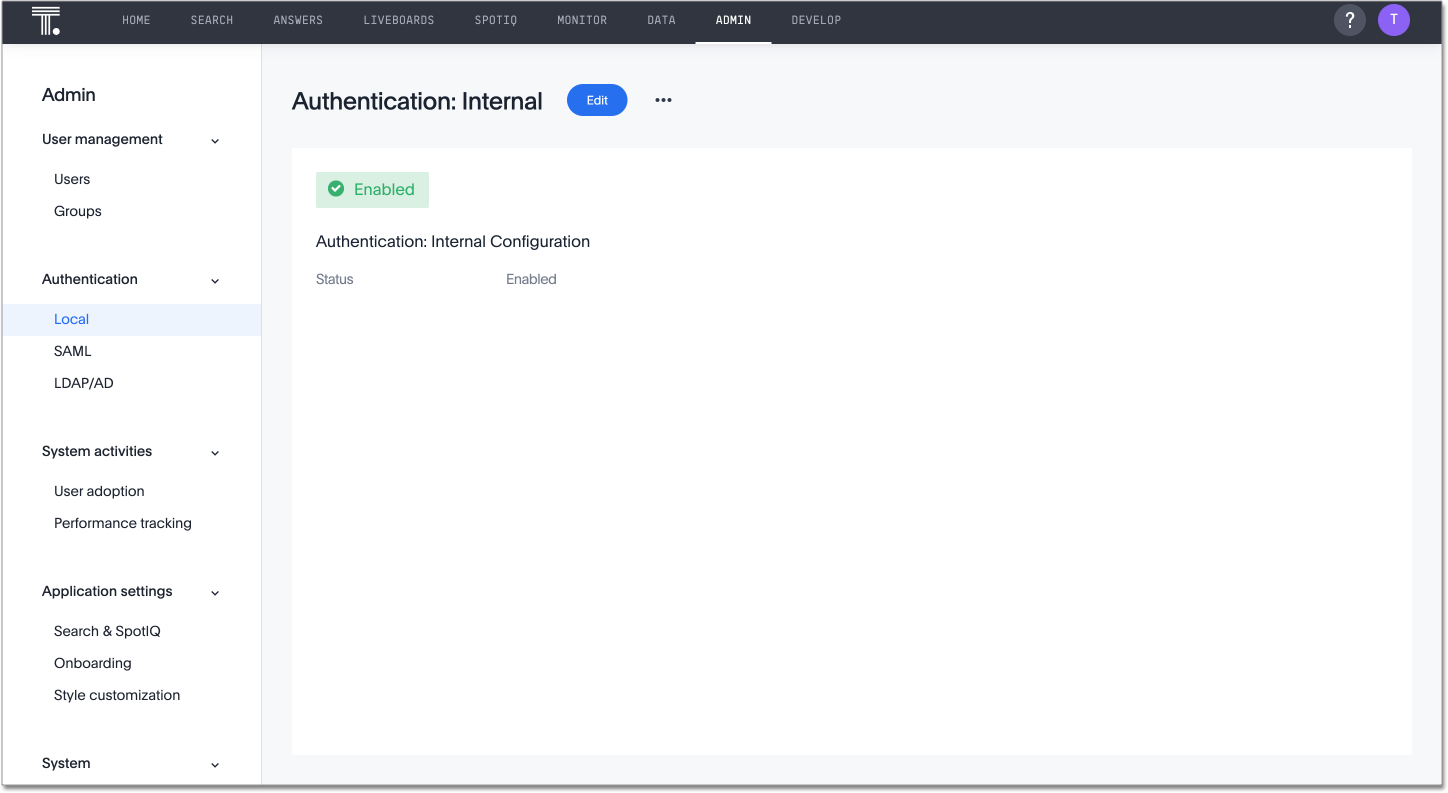Viewport: 1448px width, 793px height.
Task: Open the Users page
Action: click(x=71, y=179)
